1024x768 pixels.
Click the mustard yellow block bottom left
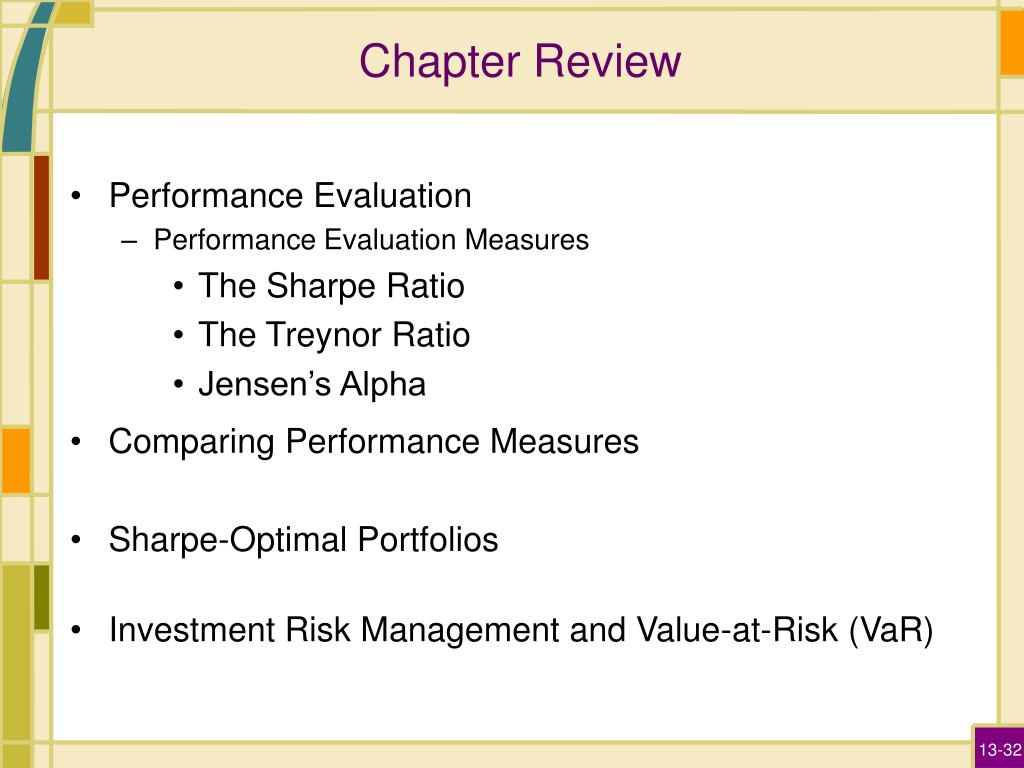[16, 653]
